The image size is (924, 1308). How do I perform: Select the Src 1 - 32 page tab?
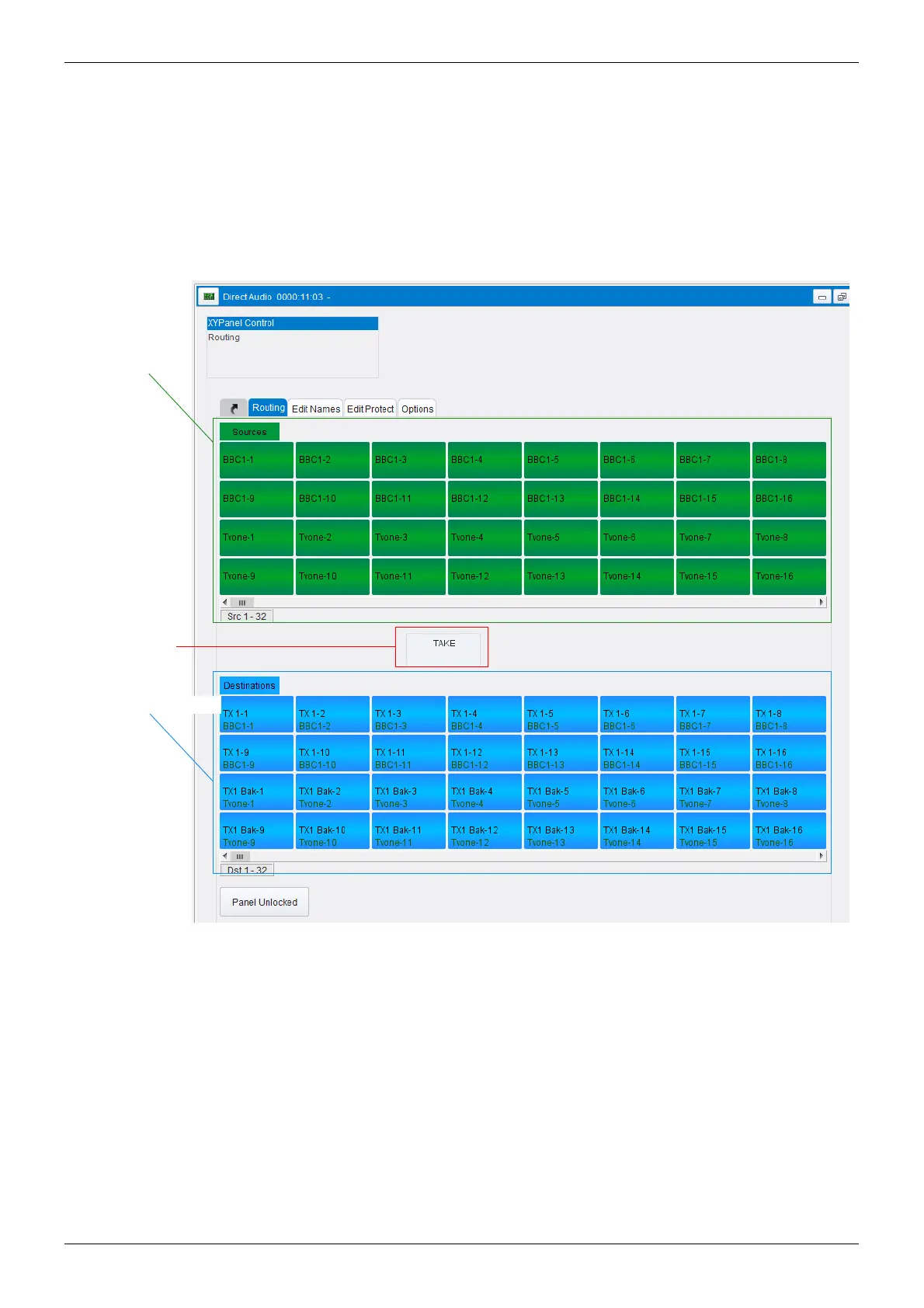click(247, 616)
